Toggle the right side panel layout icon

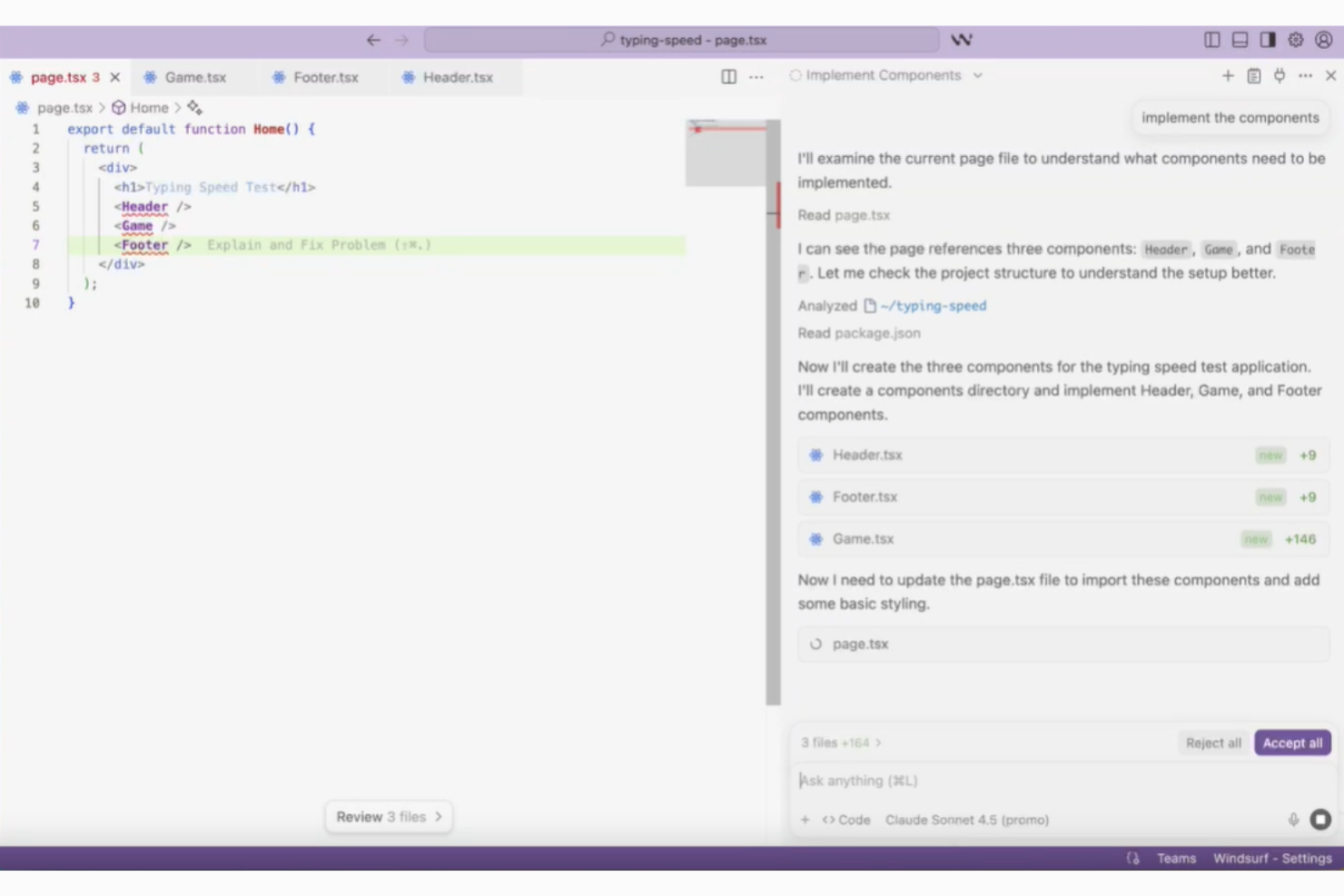tap(1268, 40)
